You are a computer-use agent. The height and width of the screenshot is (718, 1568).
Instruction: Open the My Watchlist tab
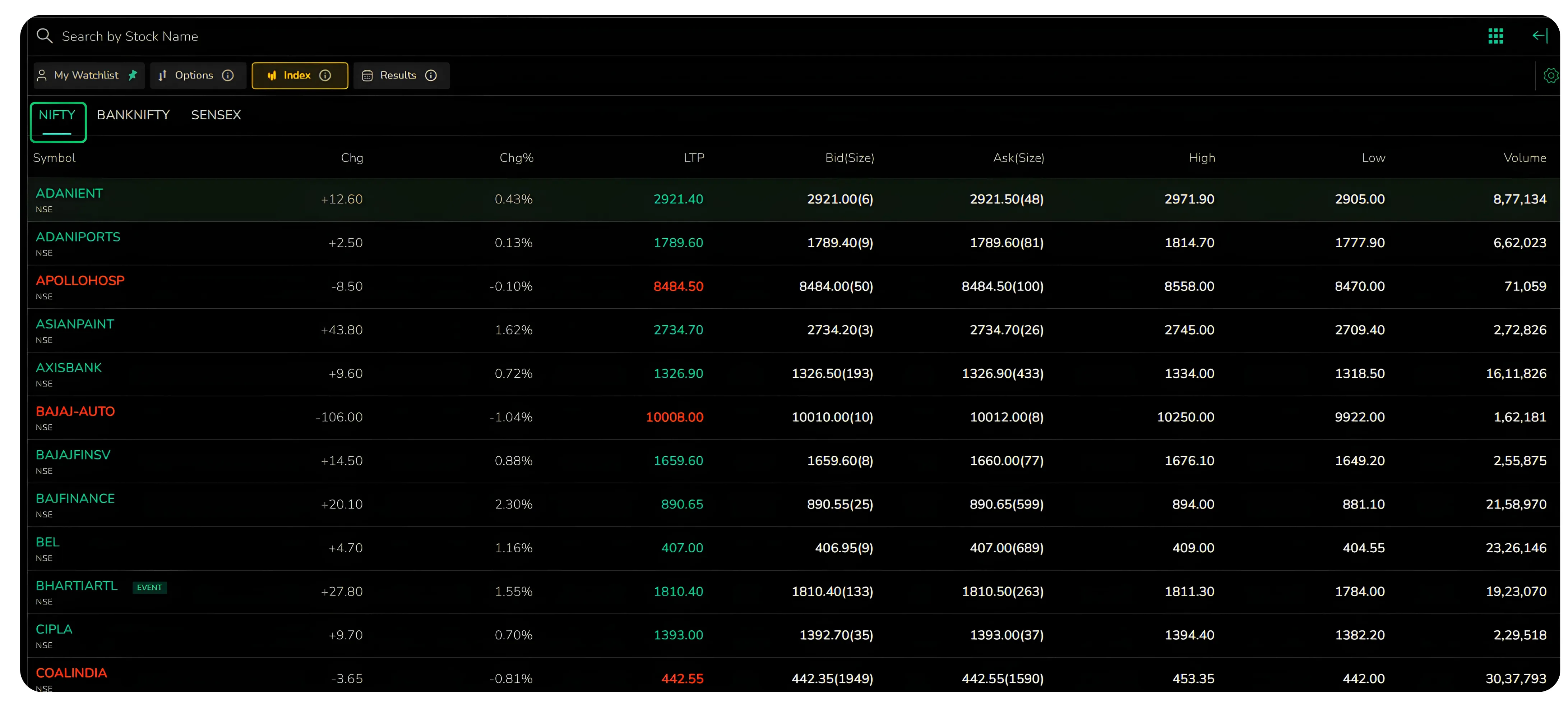[89, 75]
